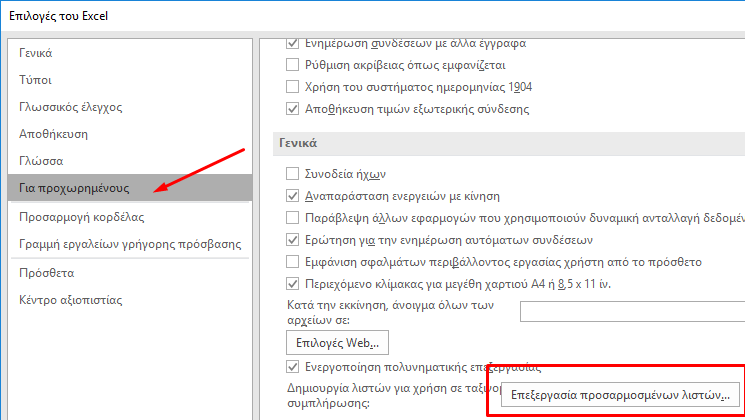Focus the startup folder path field
Viewport: 745px width, 420px height.
point(632,312)
